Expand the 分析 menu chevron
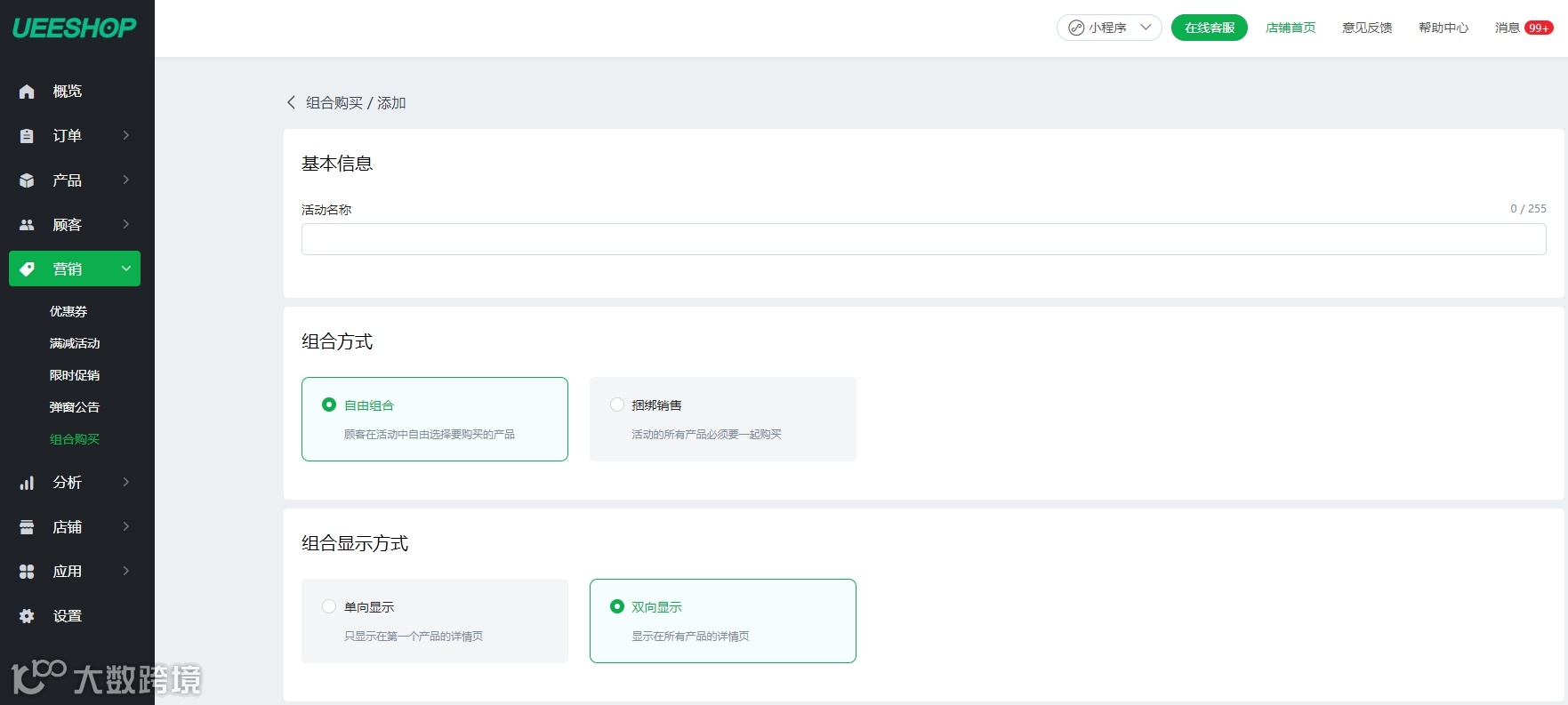Image resolution: width=1568 pixels, height=705 pixels. click(x=125, y=482)
